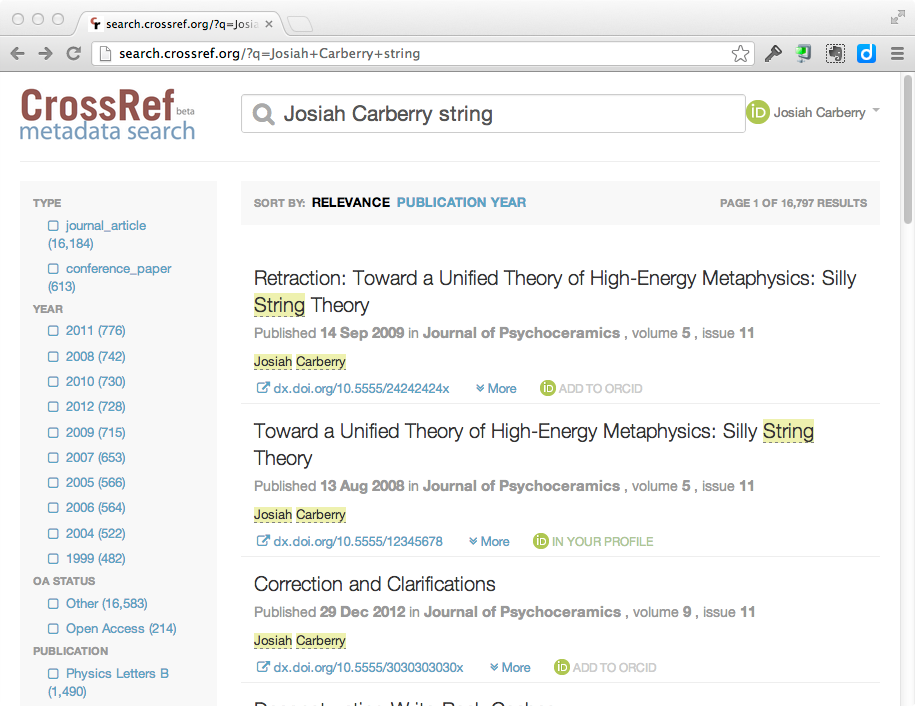Open the Josiah Carberry account dropdown
915x706 pixels.
tap(876, 111)
